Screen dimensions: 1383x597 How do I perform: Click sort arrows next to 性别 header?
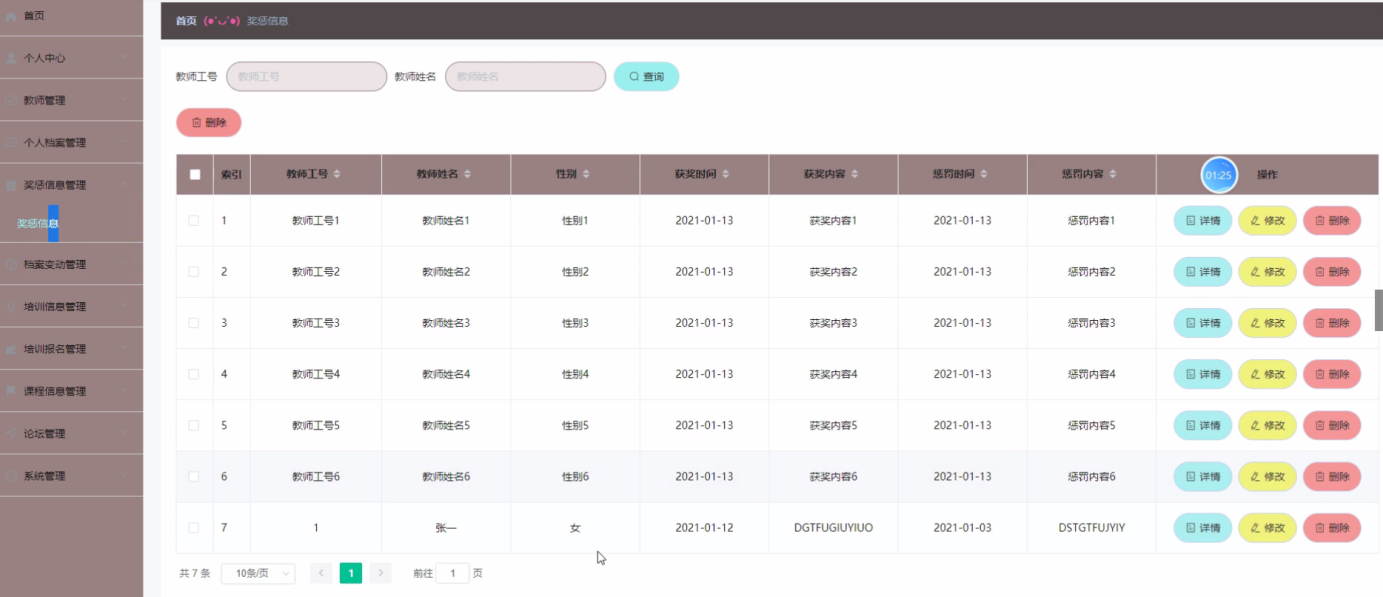pyautogui.click(x=586, y=174)
